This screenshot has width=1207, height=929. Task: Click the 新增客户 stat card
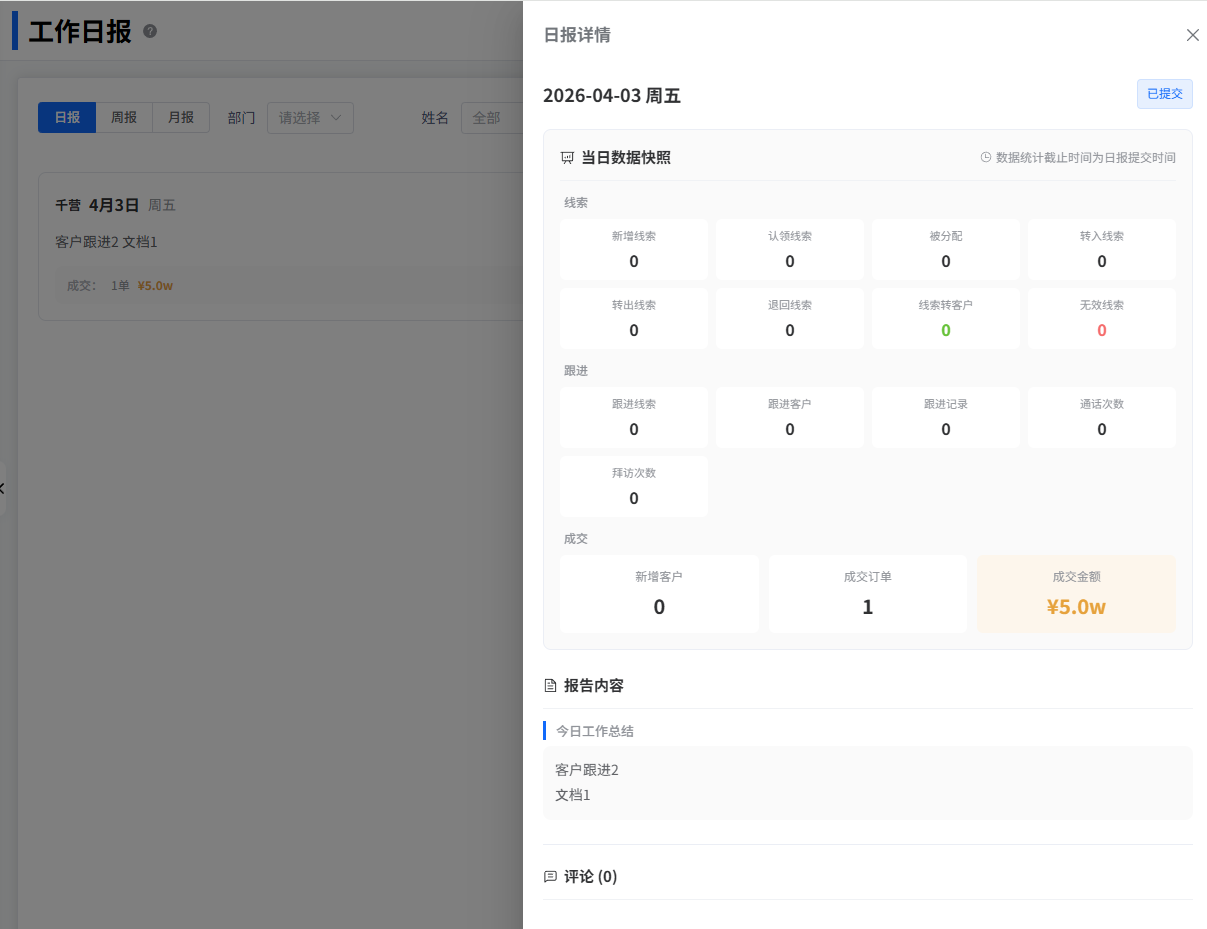click(659, 594)
